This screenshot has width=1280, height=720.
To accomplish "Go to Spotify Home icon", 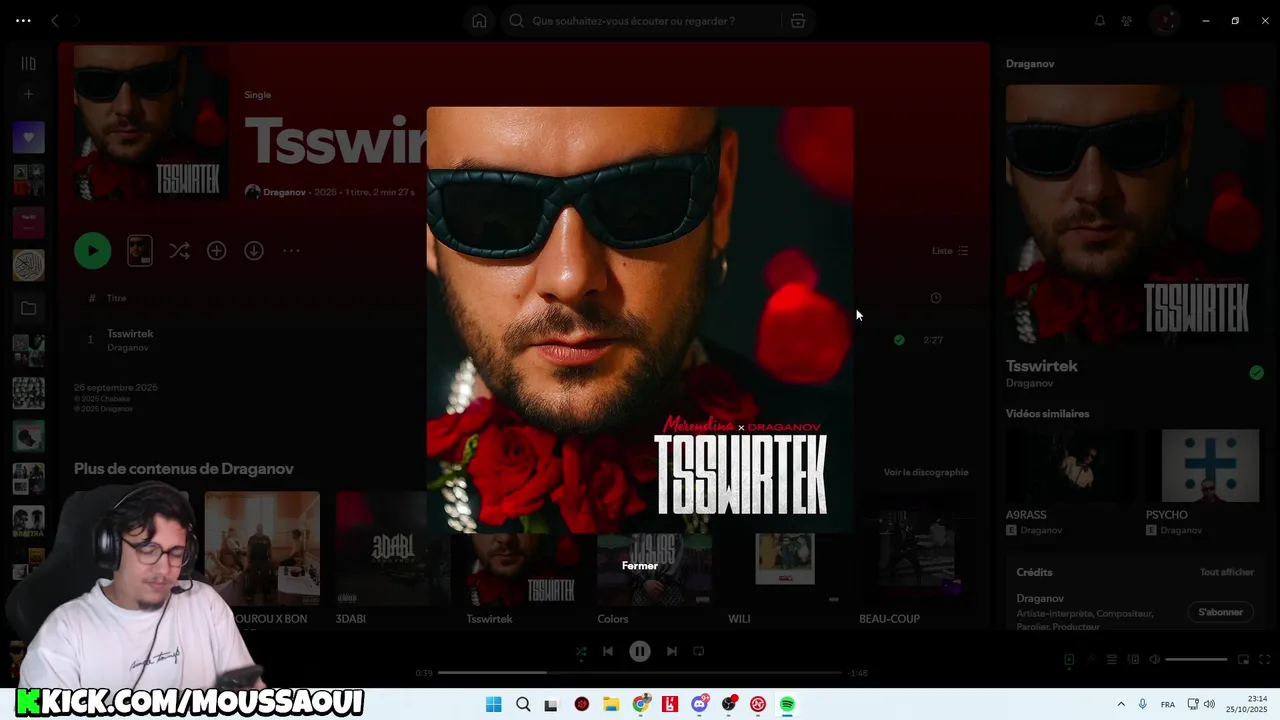I will coord(479,21).
